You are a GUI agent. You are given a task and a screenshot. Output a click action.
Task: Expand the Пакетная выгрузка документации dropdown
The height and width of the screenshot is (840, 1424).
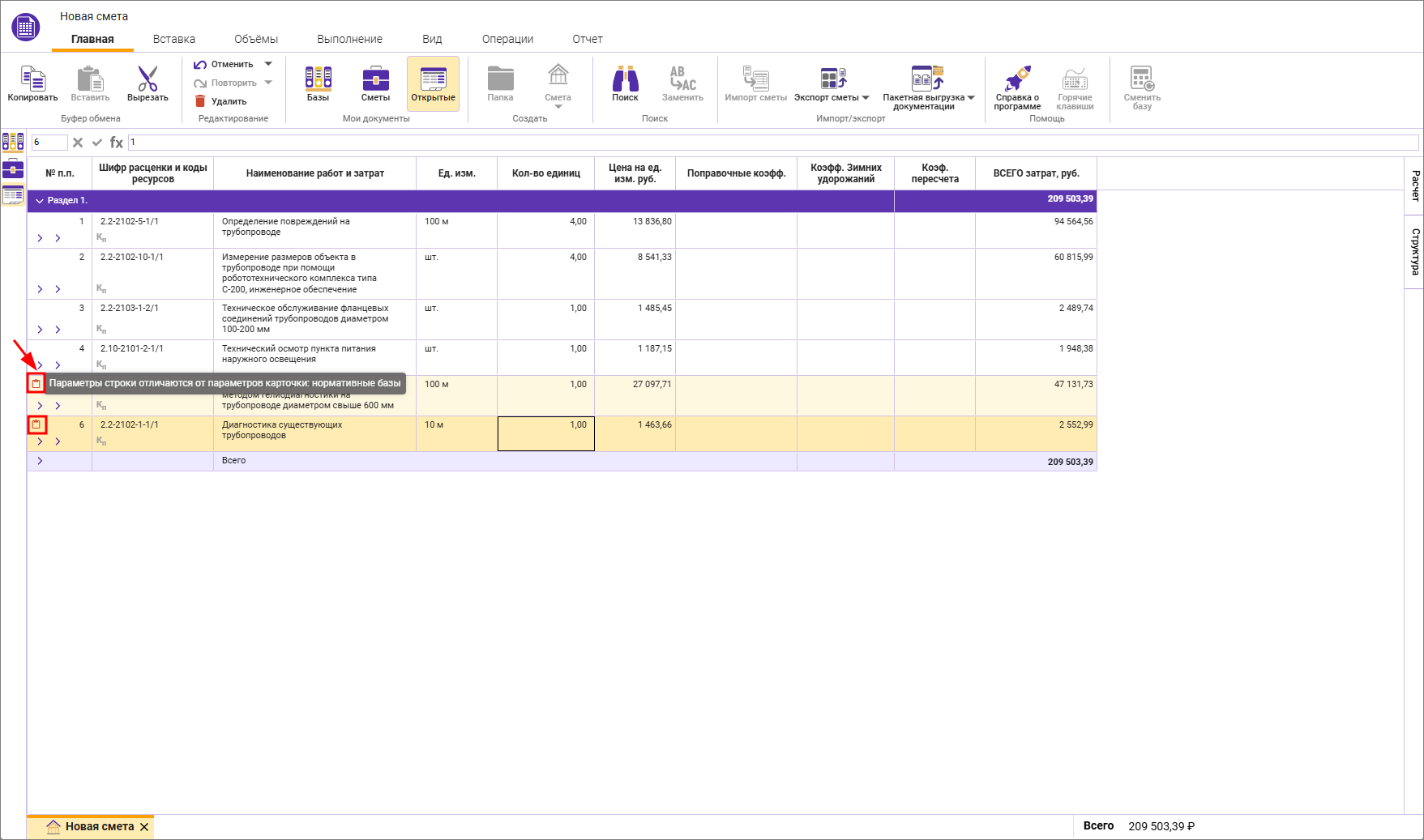coord(971,98)
